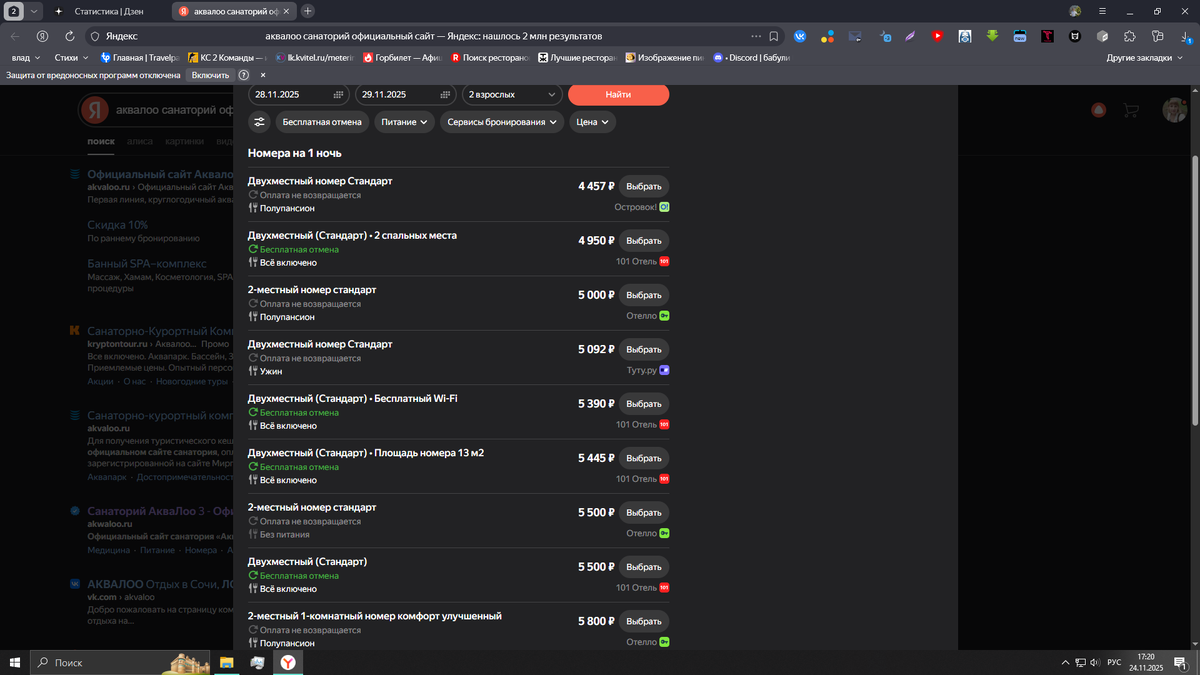
Task: Open the tab groups chevron beside counter 2
Action: (35, 11)
